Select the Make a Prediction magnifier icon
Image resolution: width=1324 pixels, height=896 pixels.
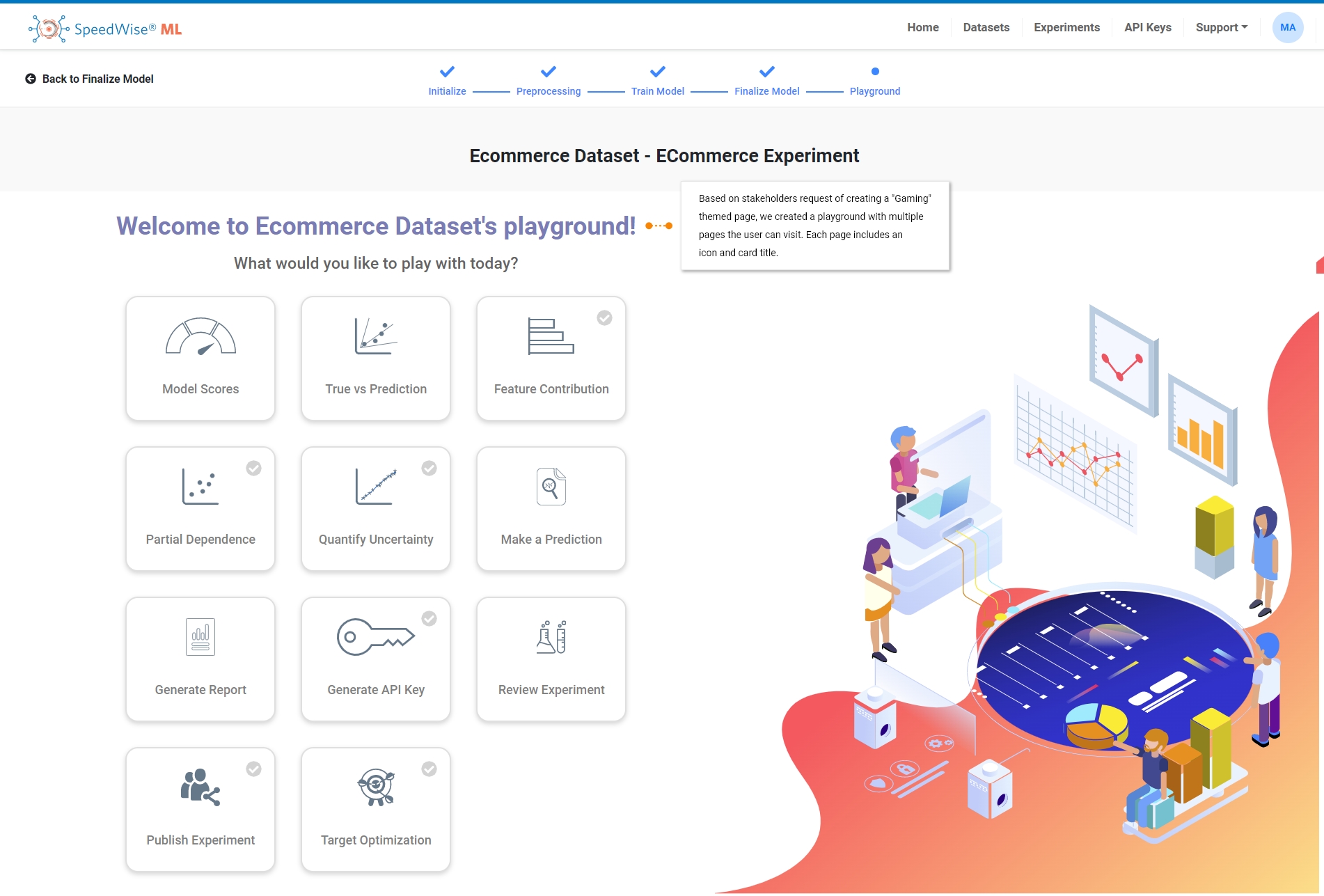[551, 487]
